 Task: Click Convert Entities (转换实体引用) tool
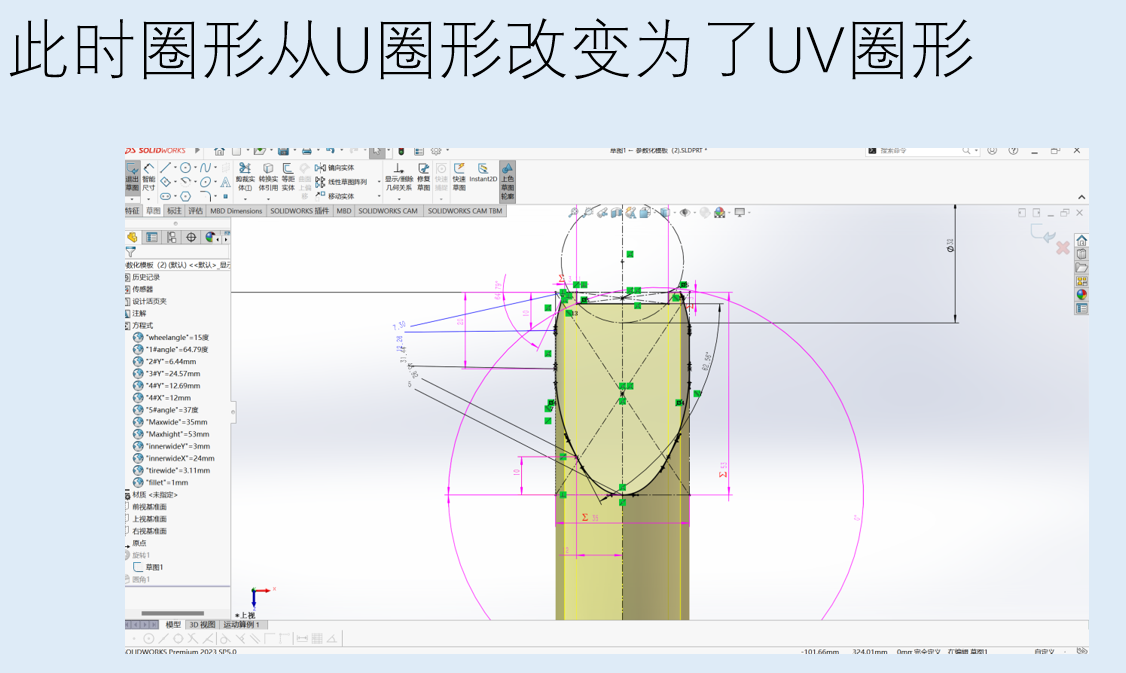pyautogui.click(x=268, y=177)
